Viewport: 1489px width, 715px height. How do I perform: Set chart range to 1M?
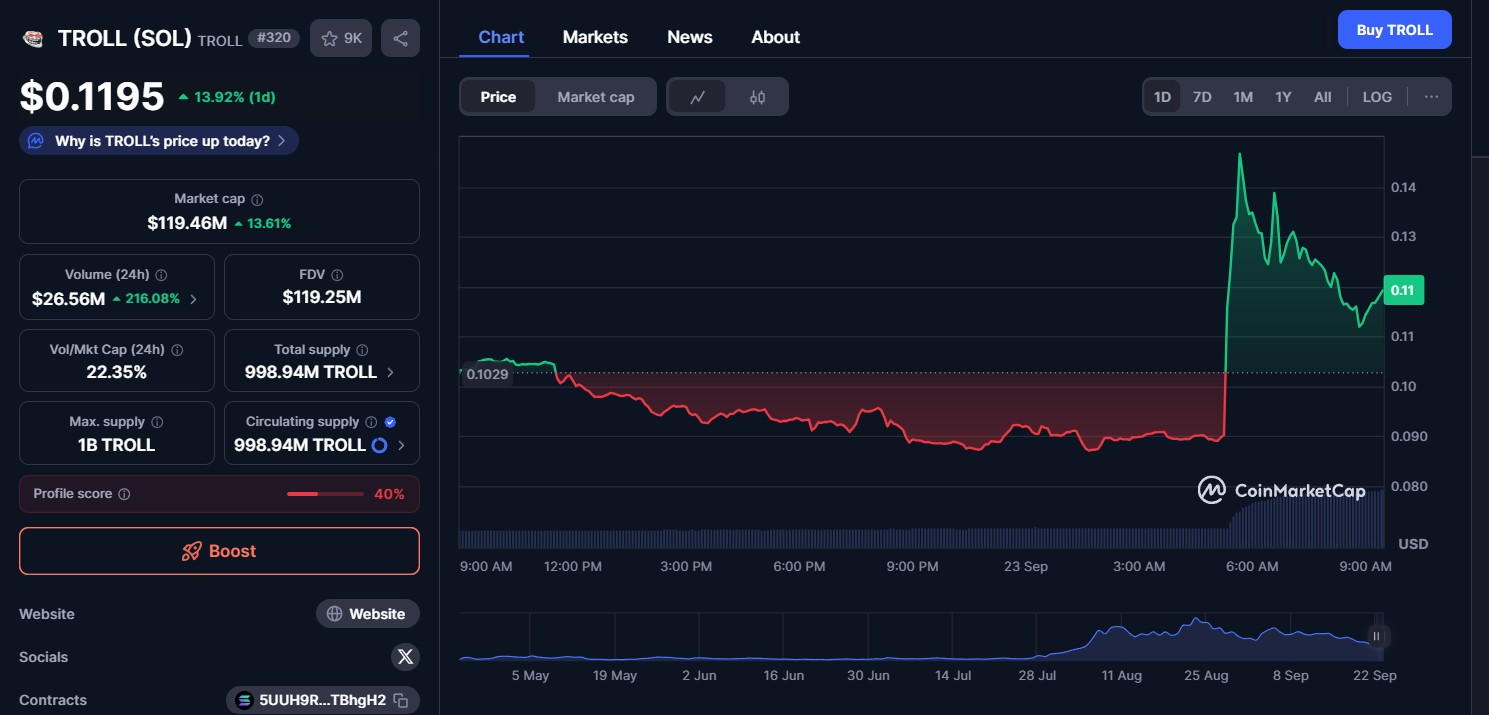[x=1243, y=97]
